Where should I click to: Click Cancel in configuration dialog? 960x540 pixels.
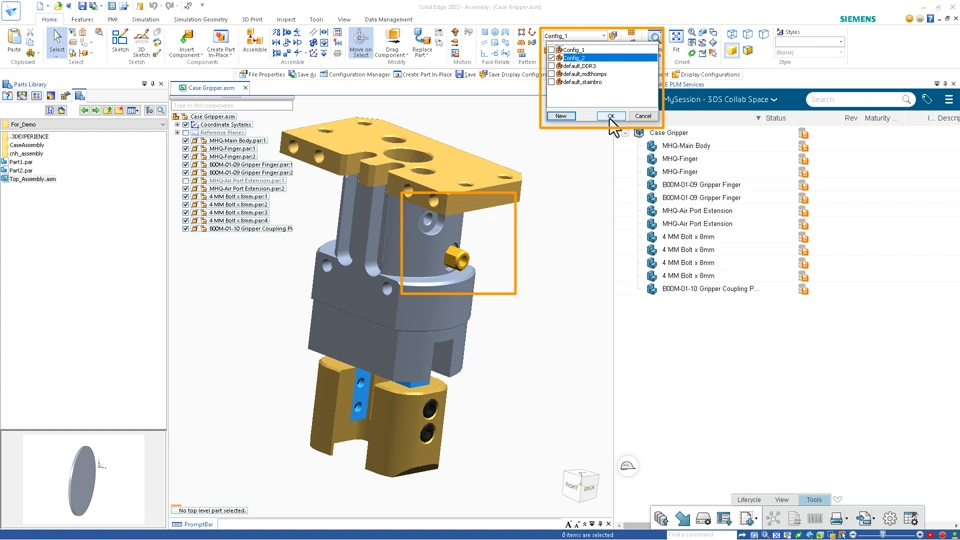(x=643, y=116)
